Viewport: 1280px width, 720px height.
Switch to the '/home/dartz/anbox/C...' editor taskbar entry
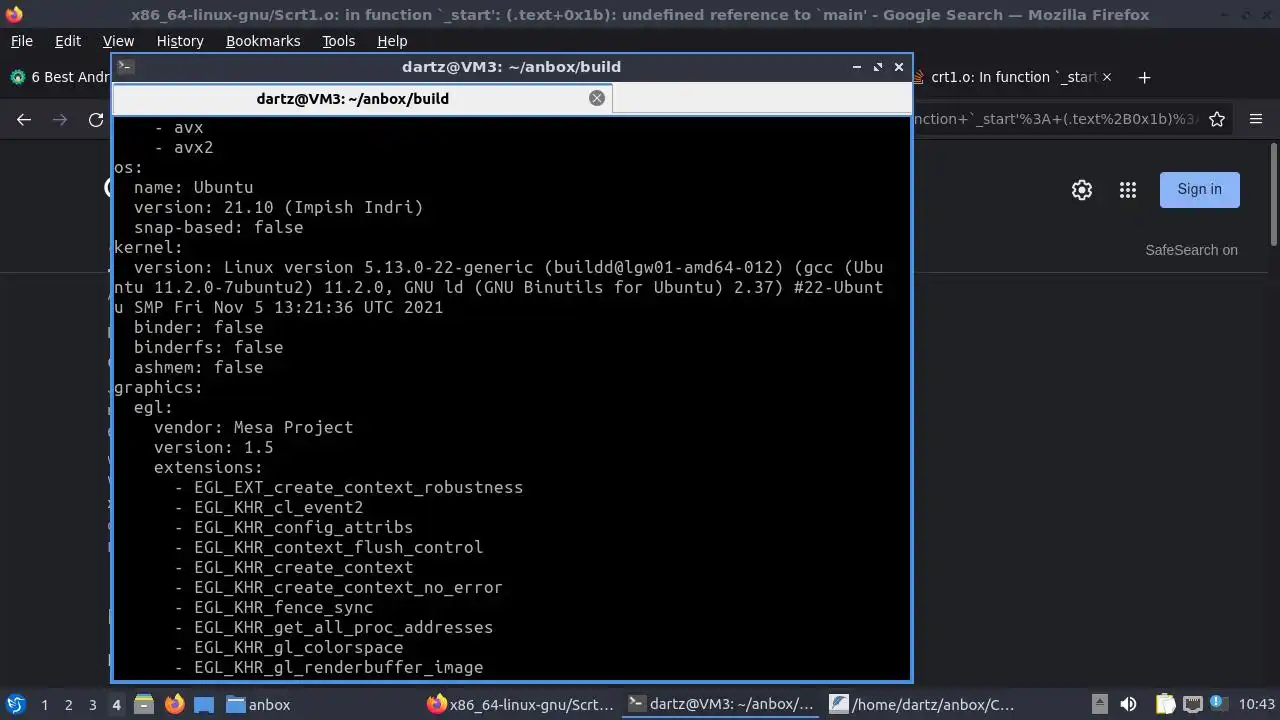click(x=922, y=705)
